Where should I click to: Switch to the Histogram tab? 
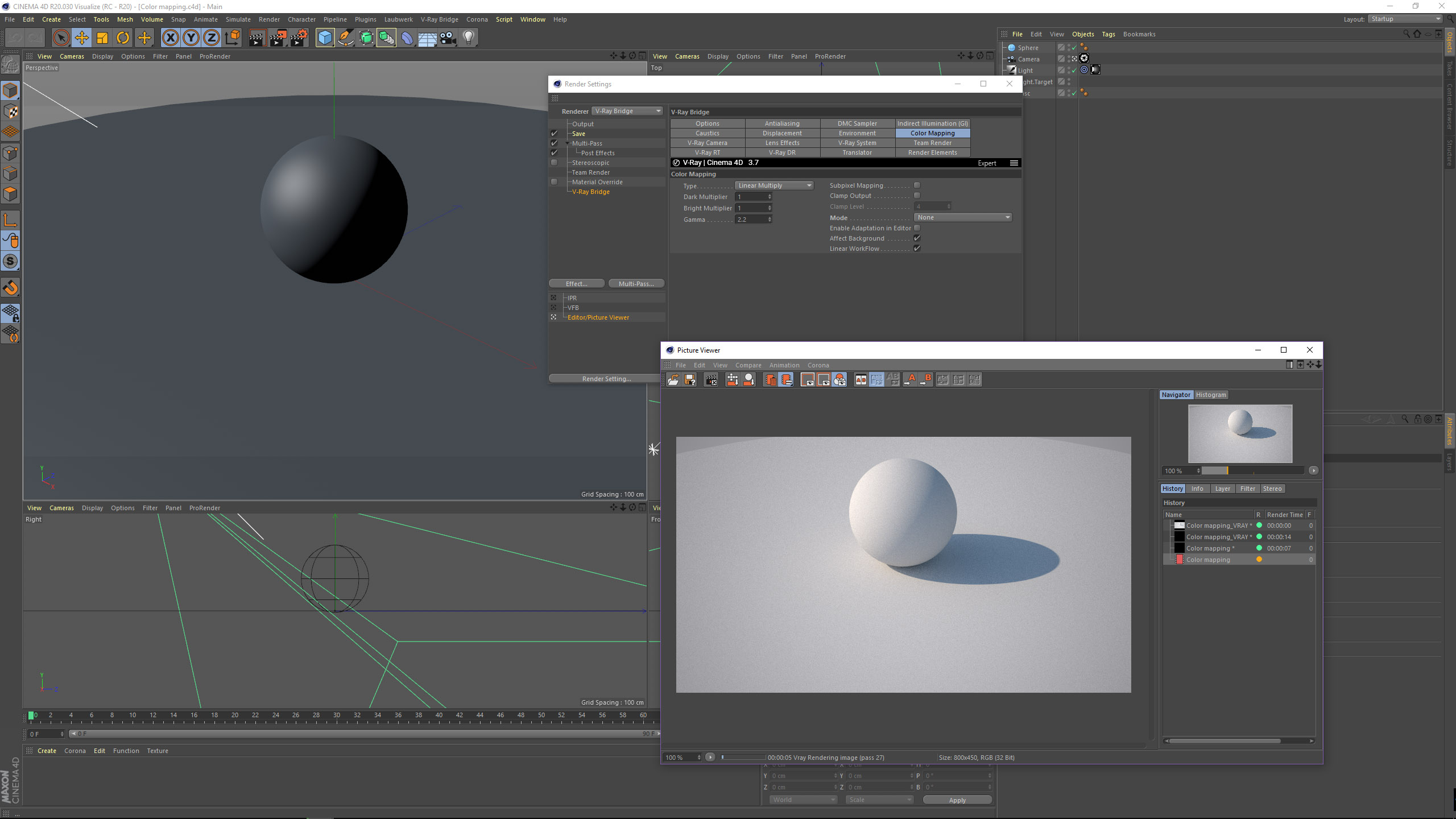point(1210,395)
